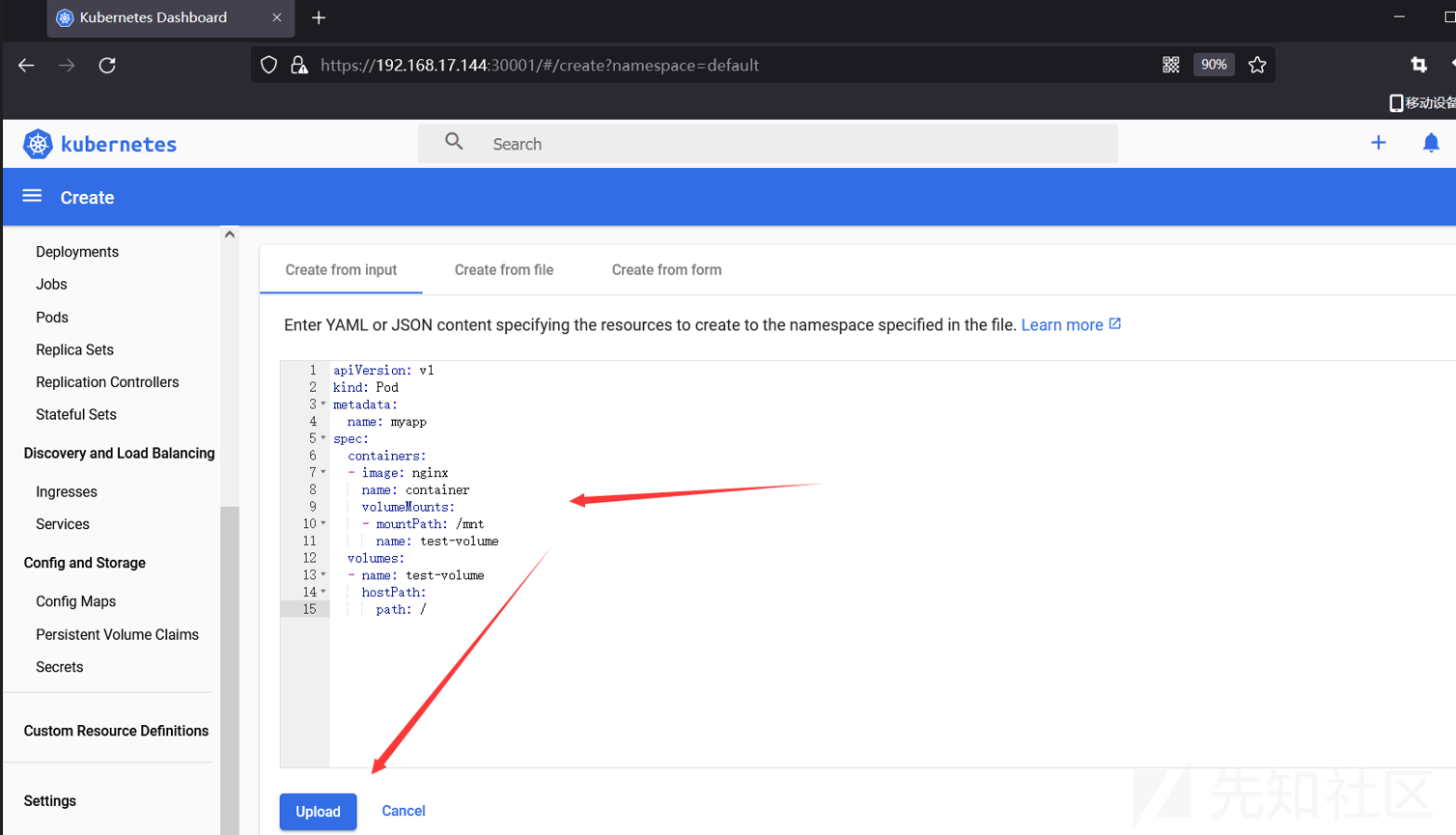Viewport: 1456px width, 835px height.
Task: Click the search magnifier icon
Action: 454,142
